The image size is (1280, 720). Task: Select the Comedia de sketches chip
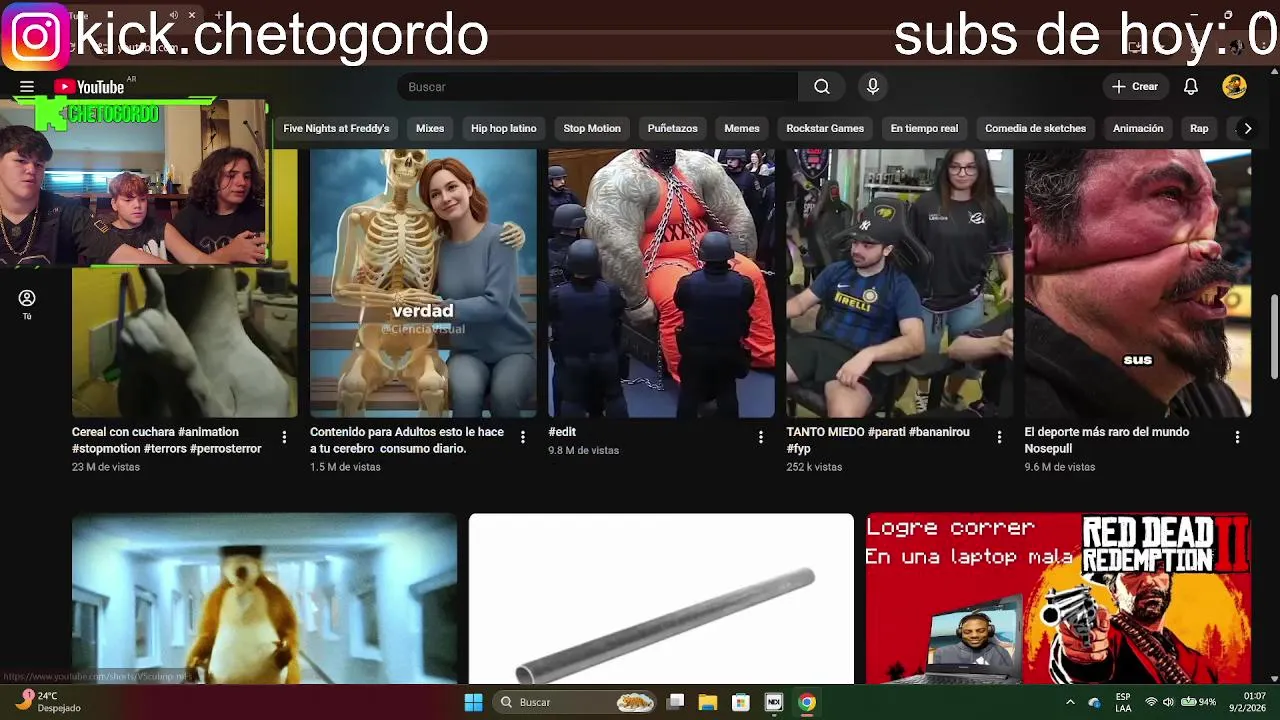point(1035,128)
